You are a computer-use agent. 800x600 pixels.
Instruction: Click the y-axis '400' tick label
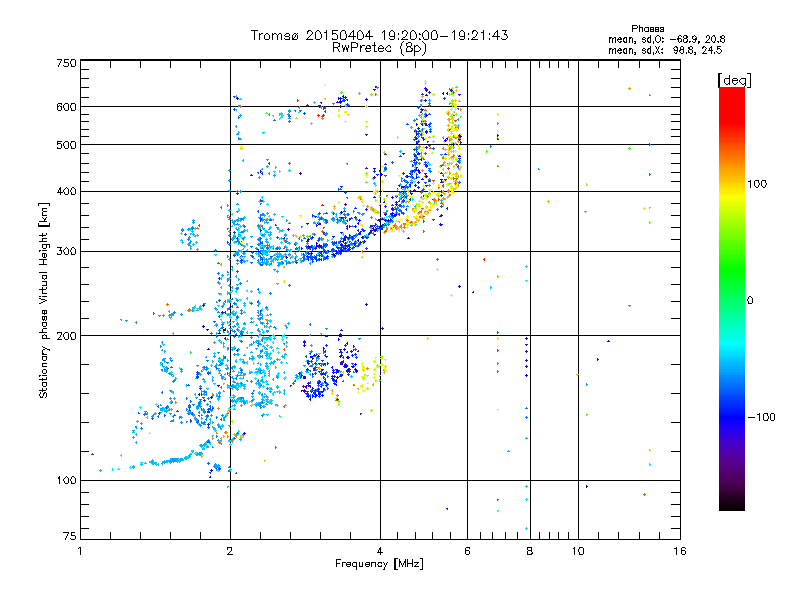click(x=66, y=192)
